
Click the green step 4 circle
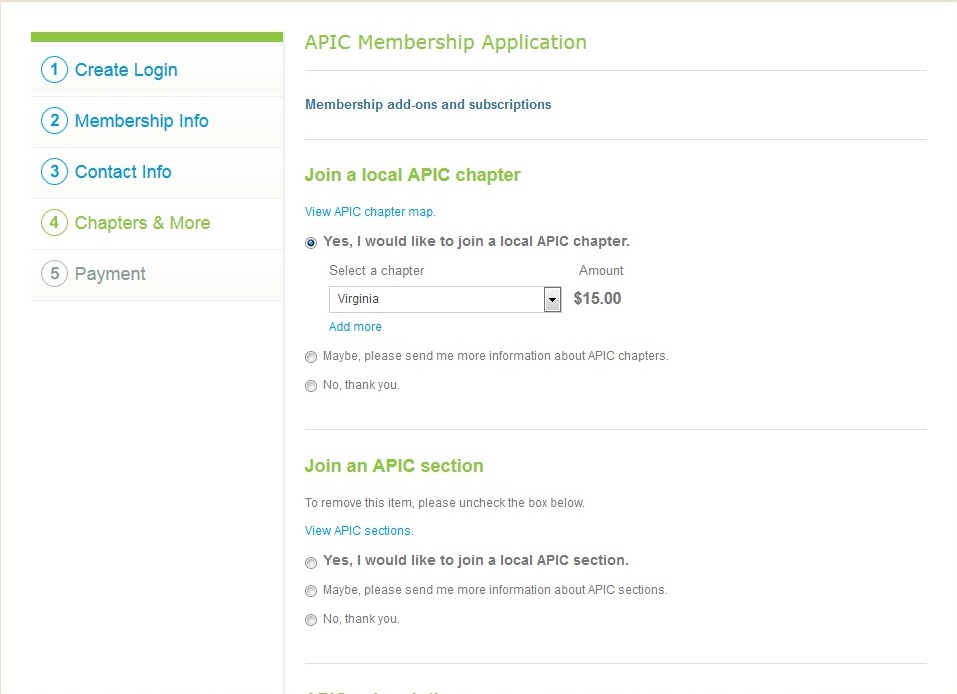click(x=54, y=223)
